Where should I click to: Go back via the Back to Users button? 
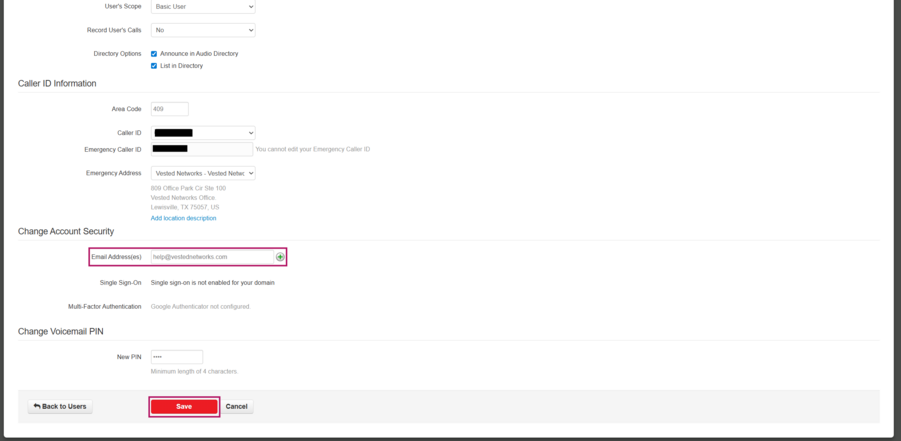(60, 406)
